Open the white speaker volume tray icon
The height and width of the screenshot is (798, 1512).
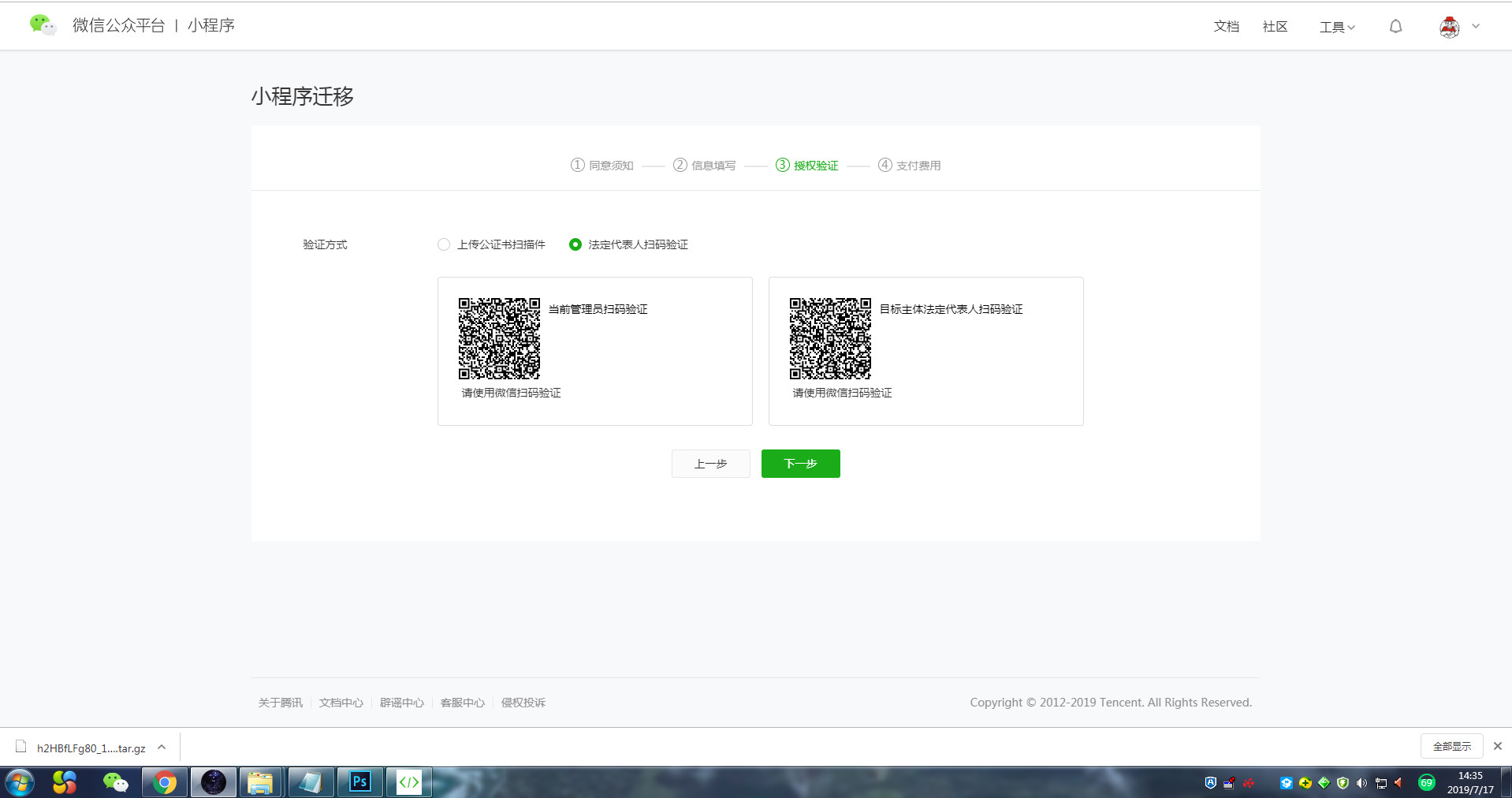tap(1361, 782)
